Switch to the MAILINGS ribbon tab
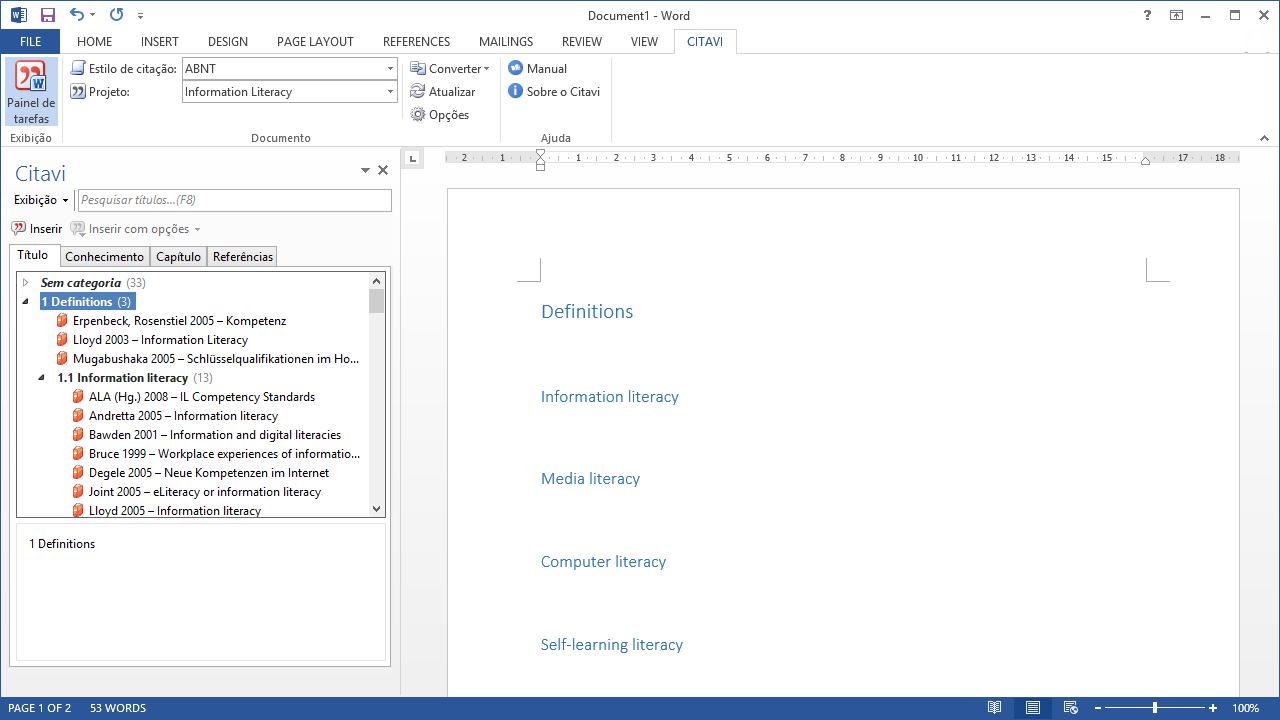The image size is (1280, 720). tap(506, 42)
